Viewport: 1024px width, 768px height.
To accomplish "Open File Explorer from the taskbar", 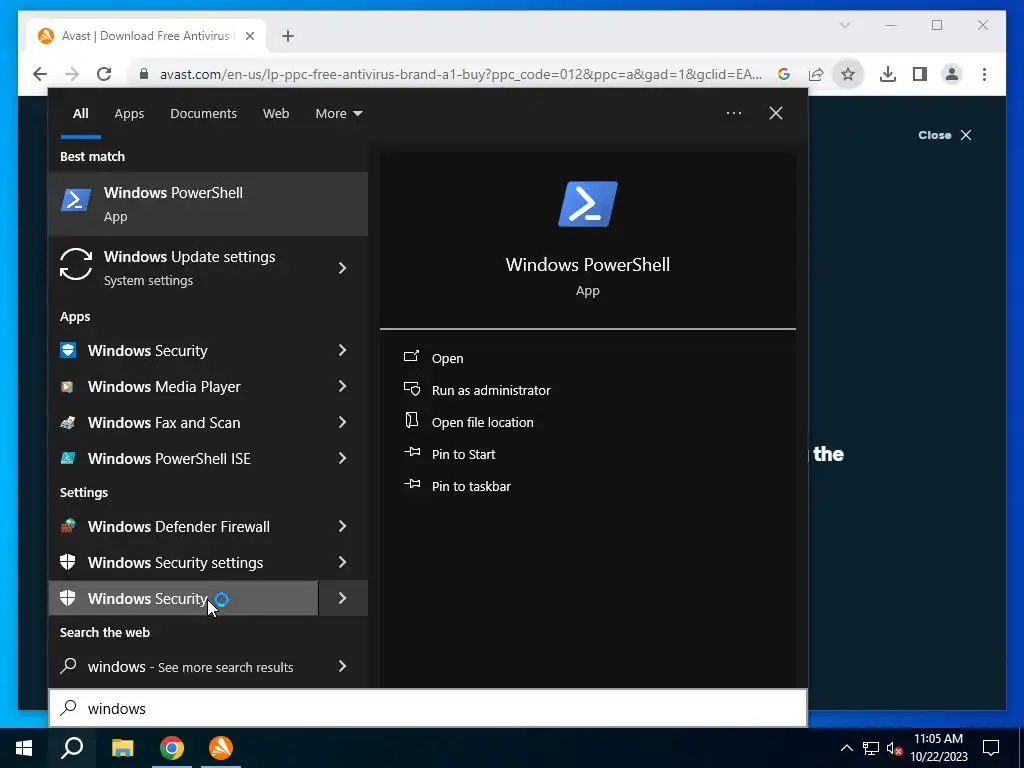I will pos(122,748).
